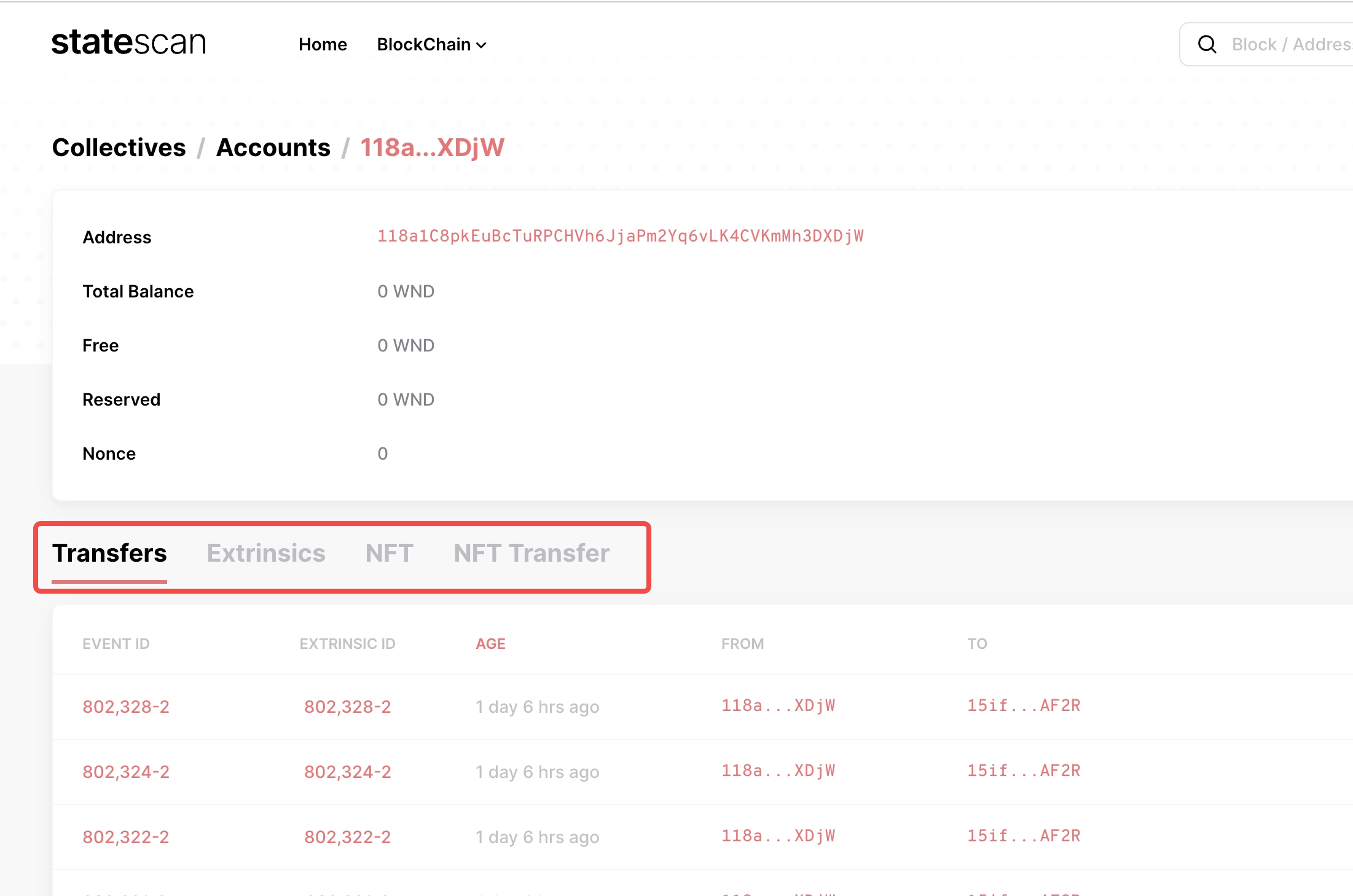This screenshot has height=896, width=1353.
Task: Go to Collectives breadcrumb
Action: 119,147
